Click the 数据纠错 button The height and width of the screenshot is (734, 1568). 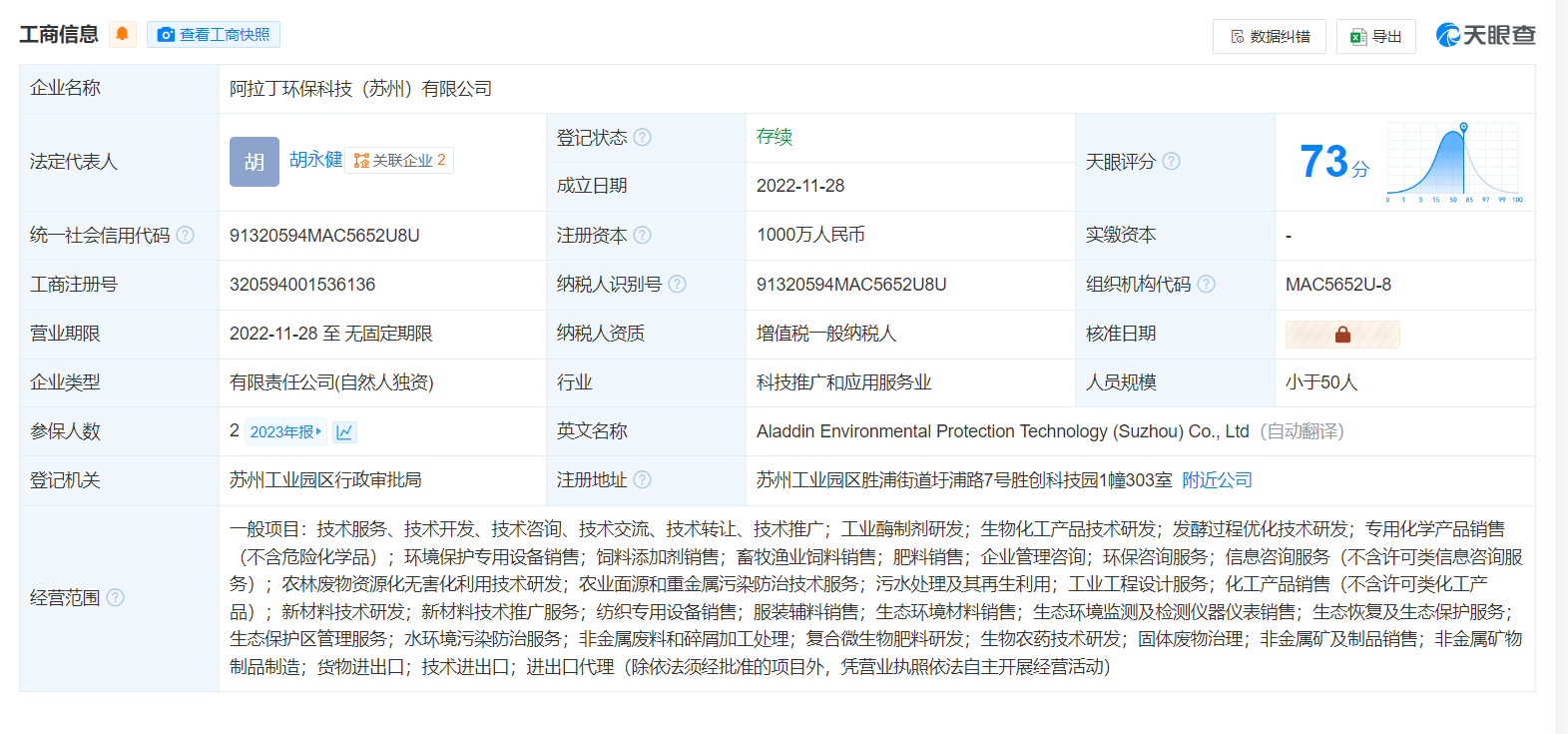coord(1270,37)
